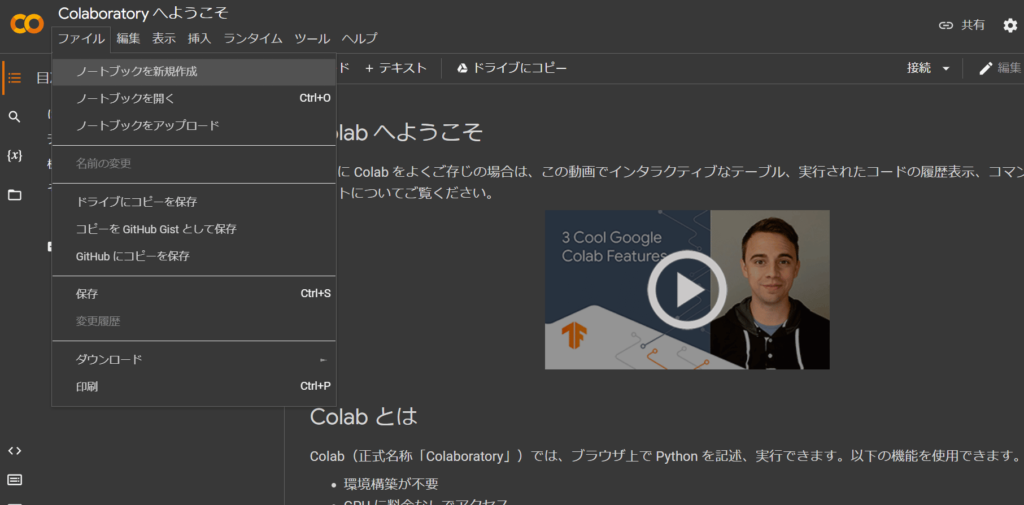Select GitHub にコピーを保存 menu item

click(194, 256)
